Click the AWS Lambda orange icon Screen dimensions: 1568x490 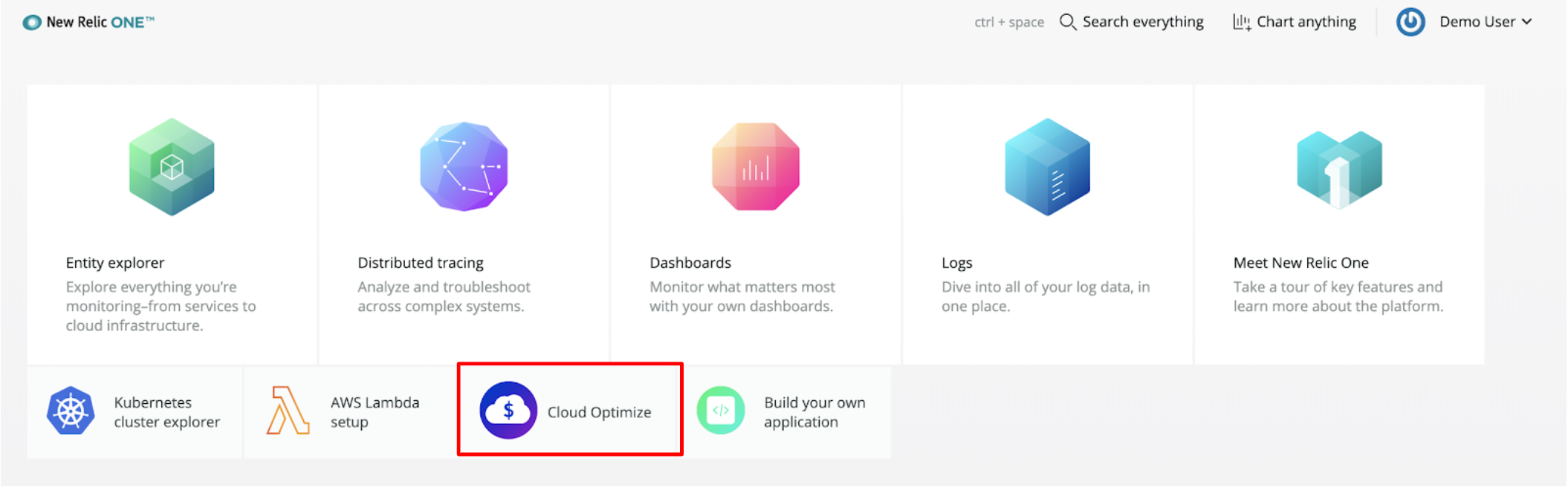pos(288,411)
